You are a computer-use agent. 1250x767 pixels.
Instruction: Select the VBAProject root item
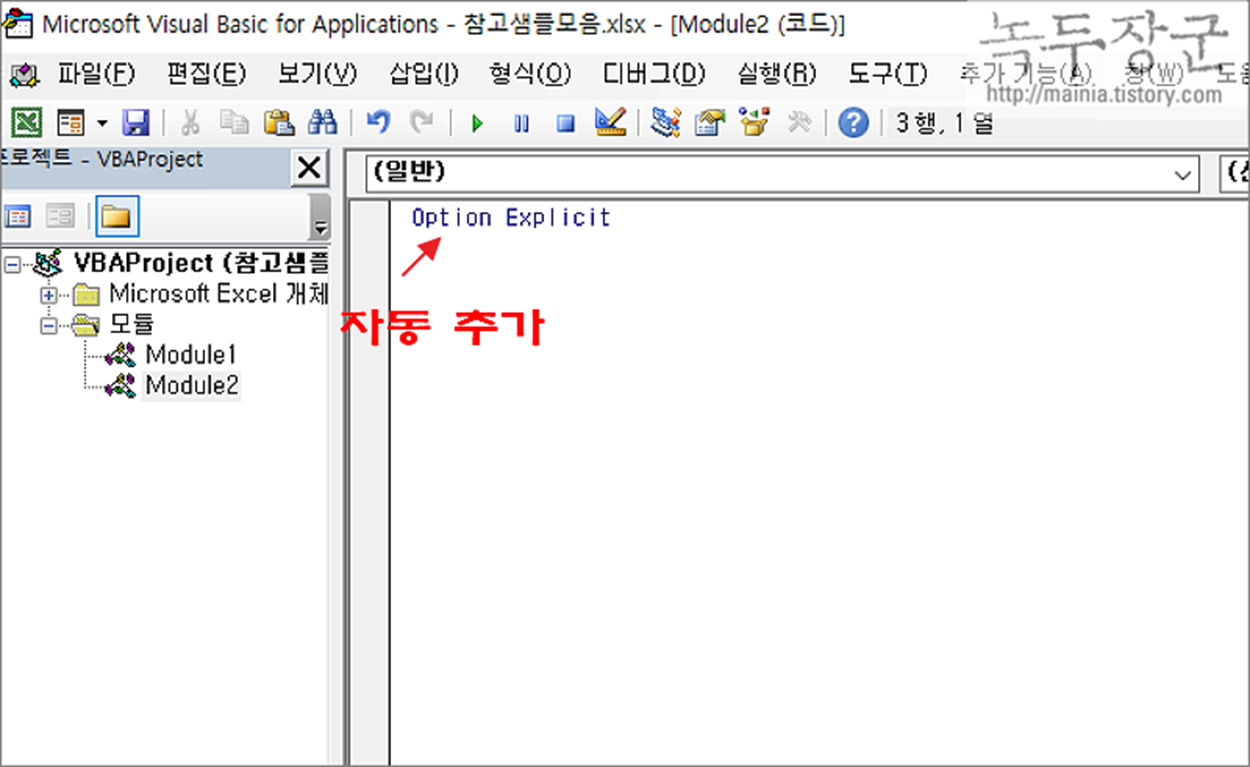201,263
